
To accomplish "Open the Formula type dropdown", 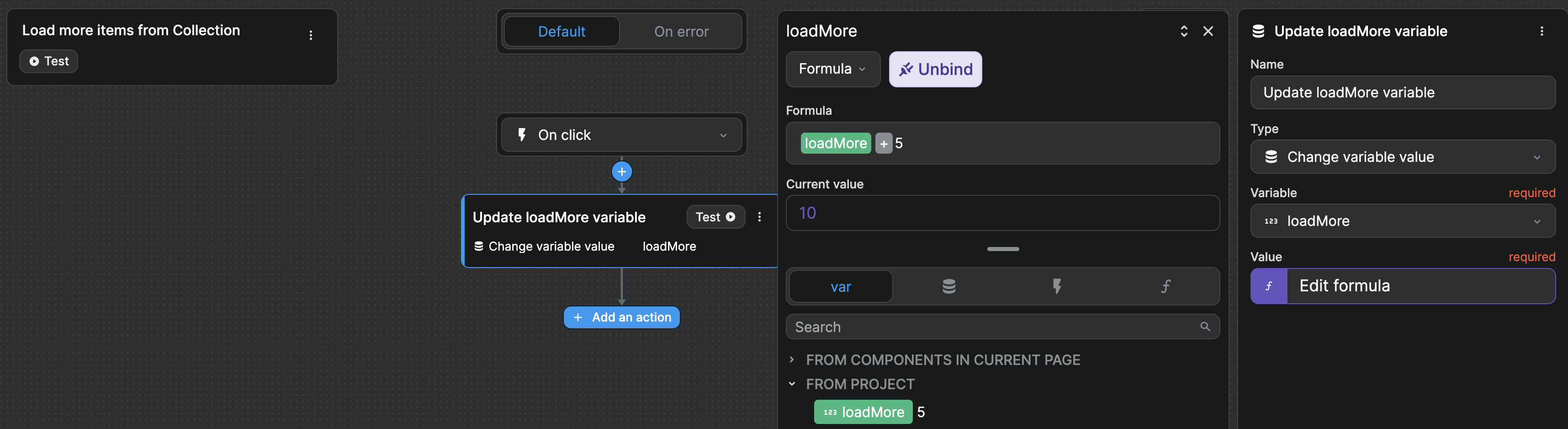I will click(833, 69).
